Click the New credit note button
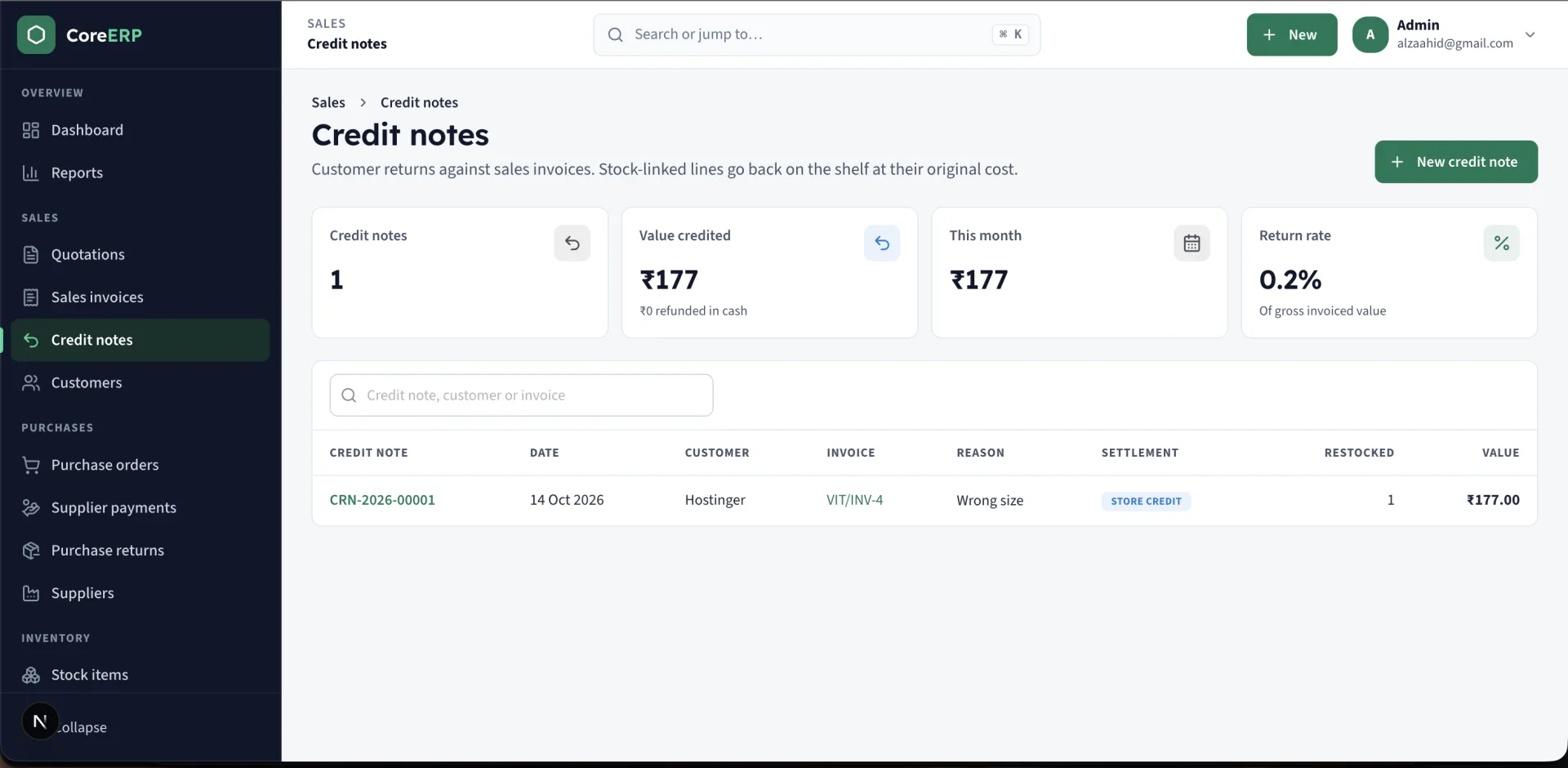The width and height of the screenshot is (1568, 768). 1456,162
